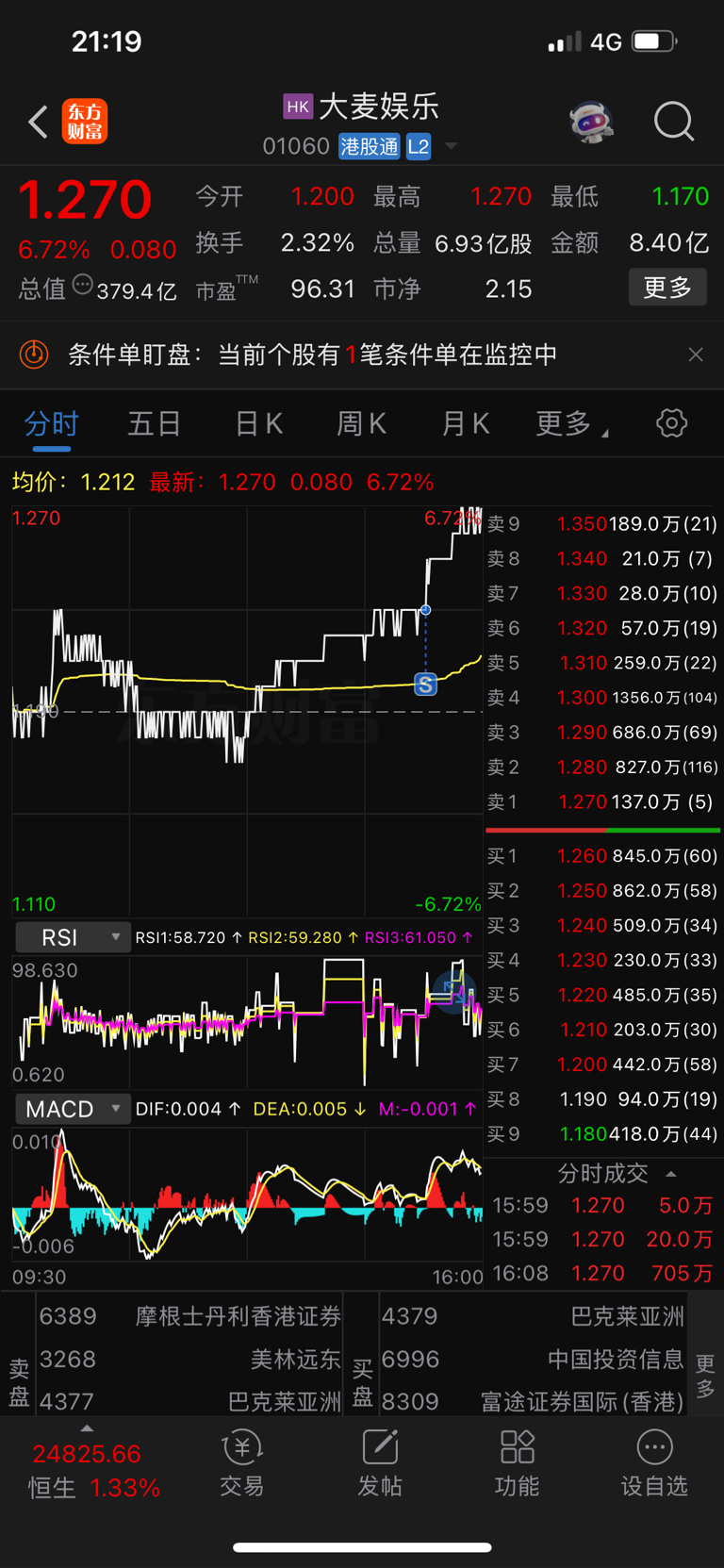The width and height of the screenshot is (724, 1568).
Task: Tap the blue S sell marker on chart
Action: pyautogui.click(x=426, y=685)
